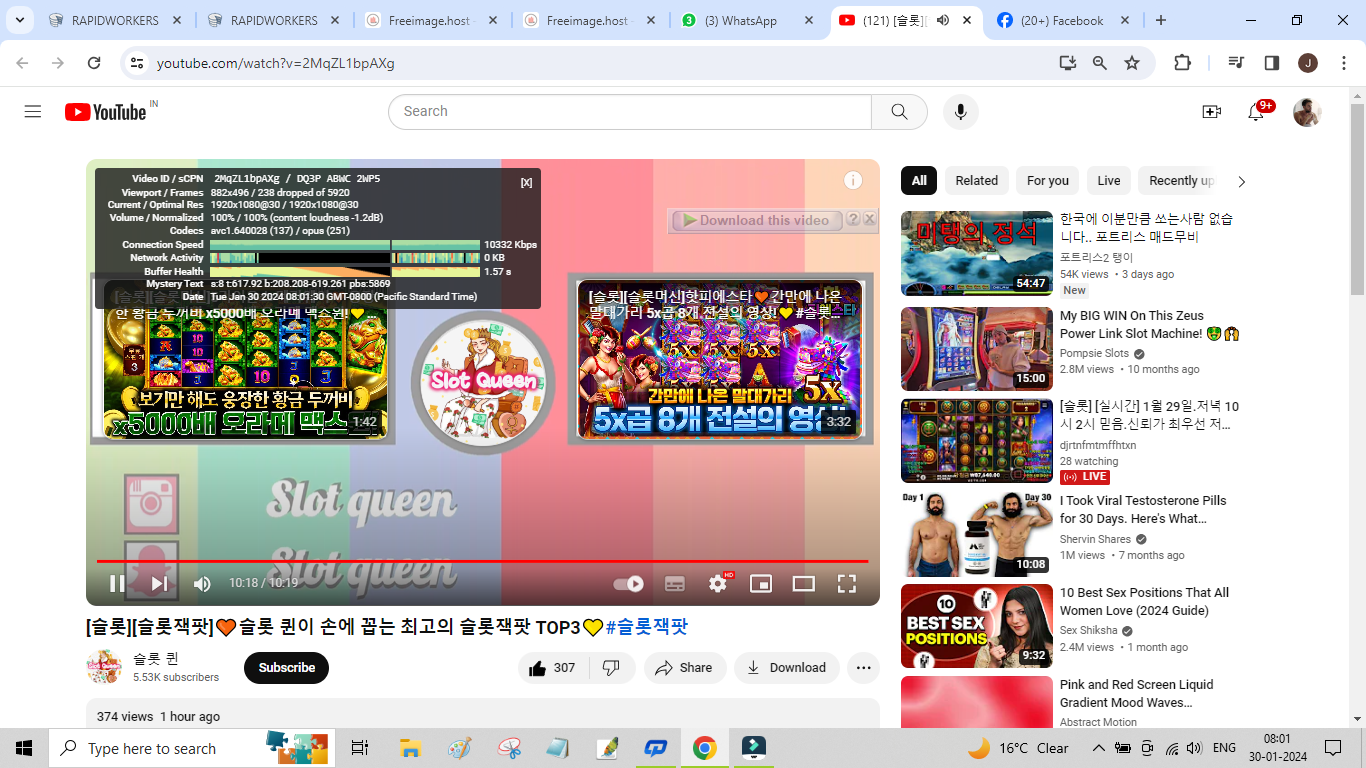Click the search magnifier button
Image resolution: width=1366 pixels, height=768 pixels.
(x=899, y=112)
